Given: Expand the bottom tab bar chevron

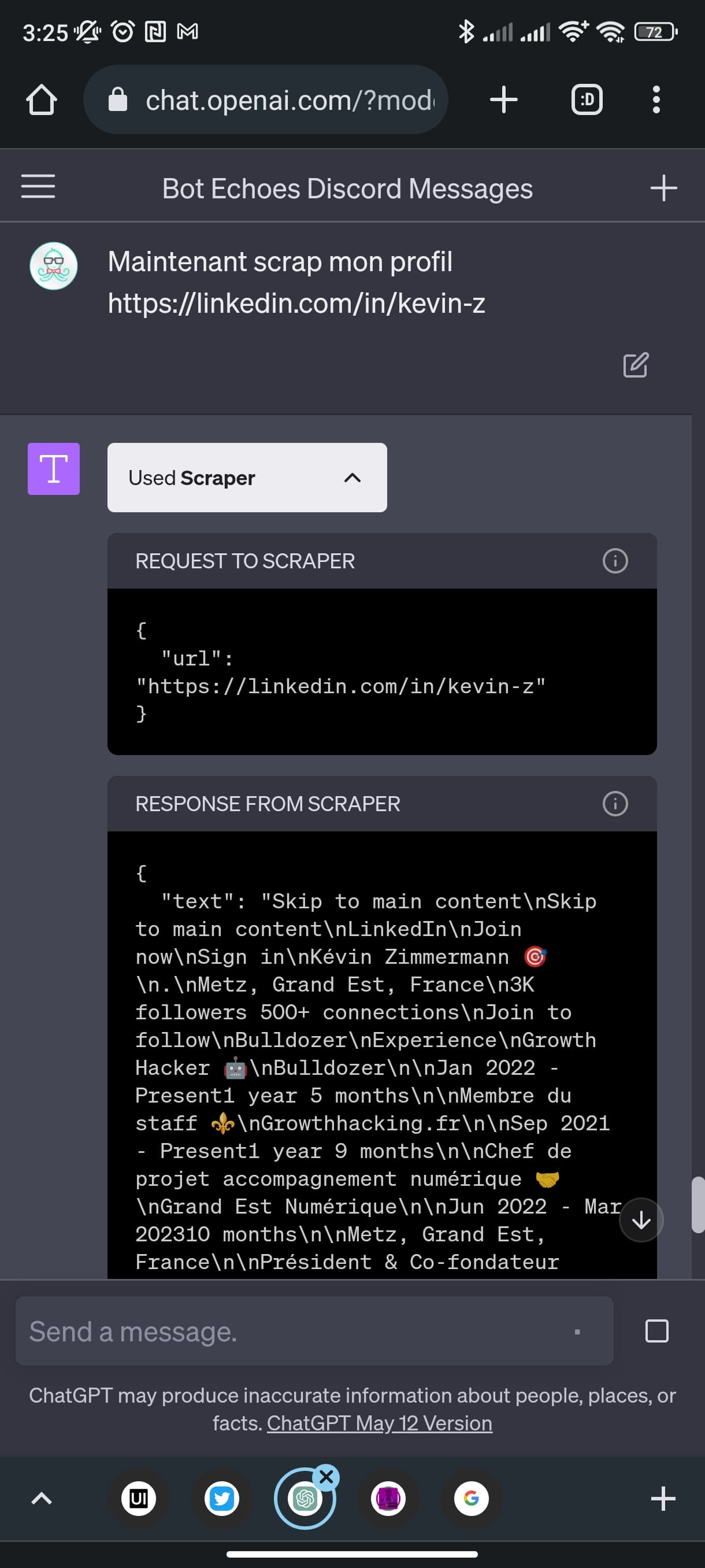Looking at the screenshot, I should tap(42, 1499).
